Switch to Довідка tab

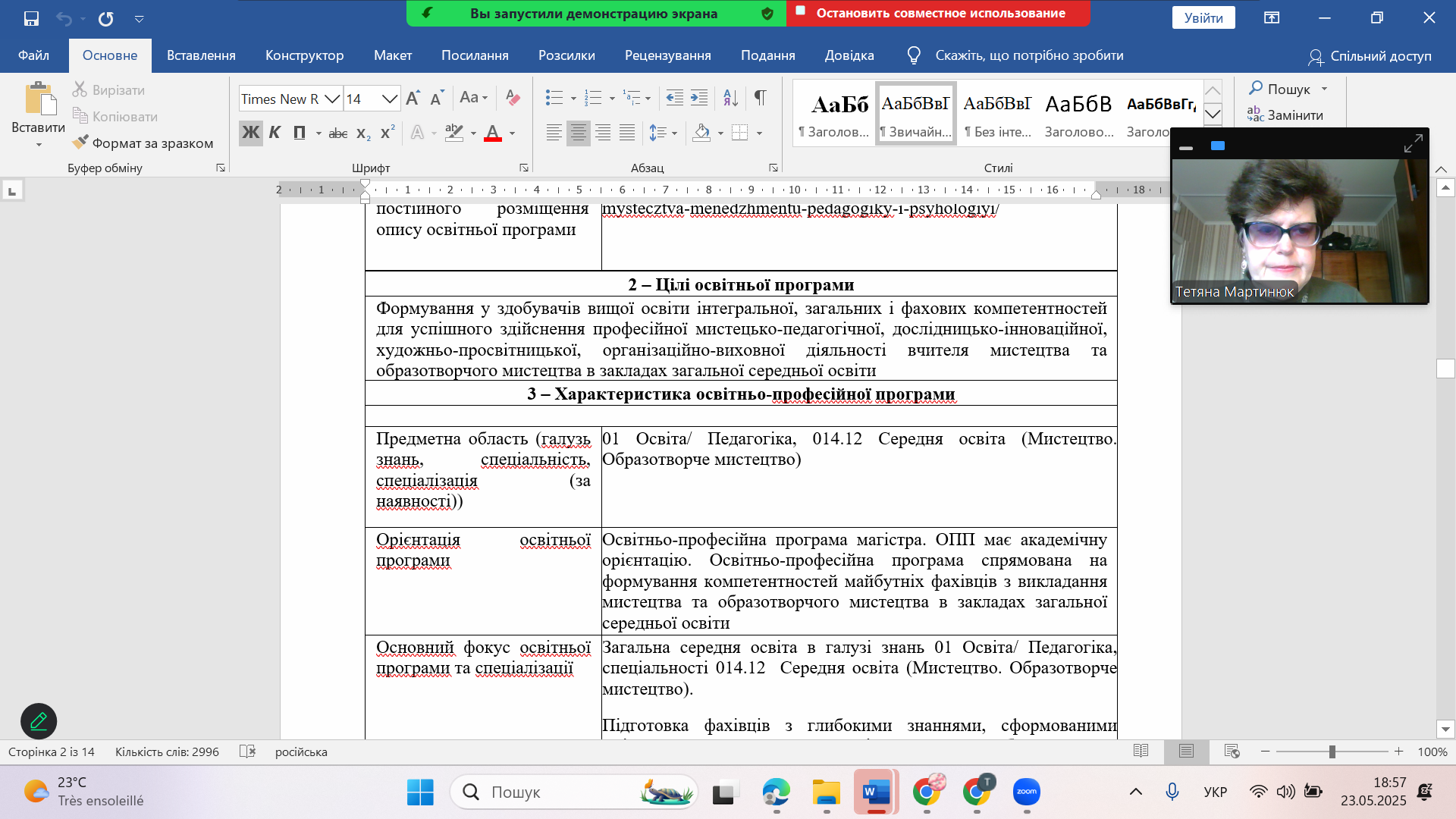click(x=849, y=55)
